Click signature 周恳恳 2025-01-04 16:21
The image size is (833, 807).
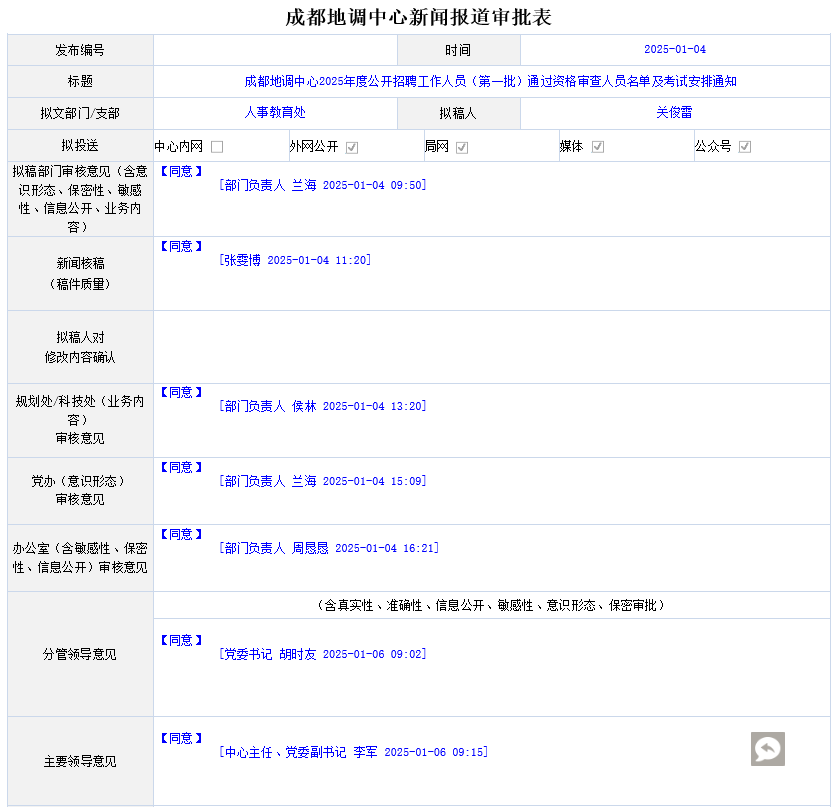click(x=329, y=548)
